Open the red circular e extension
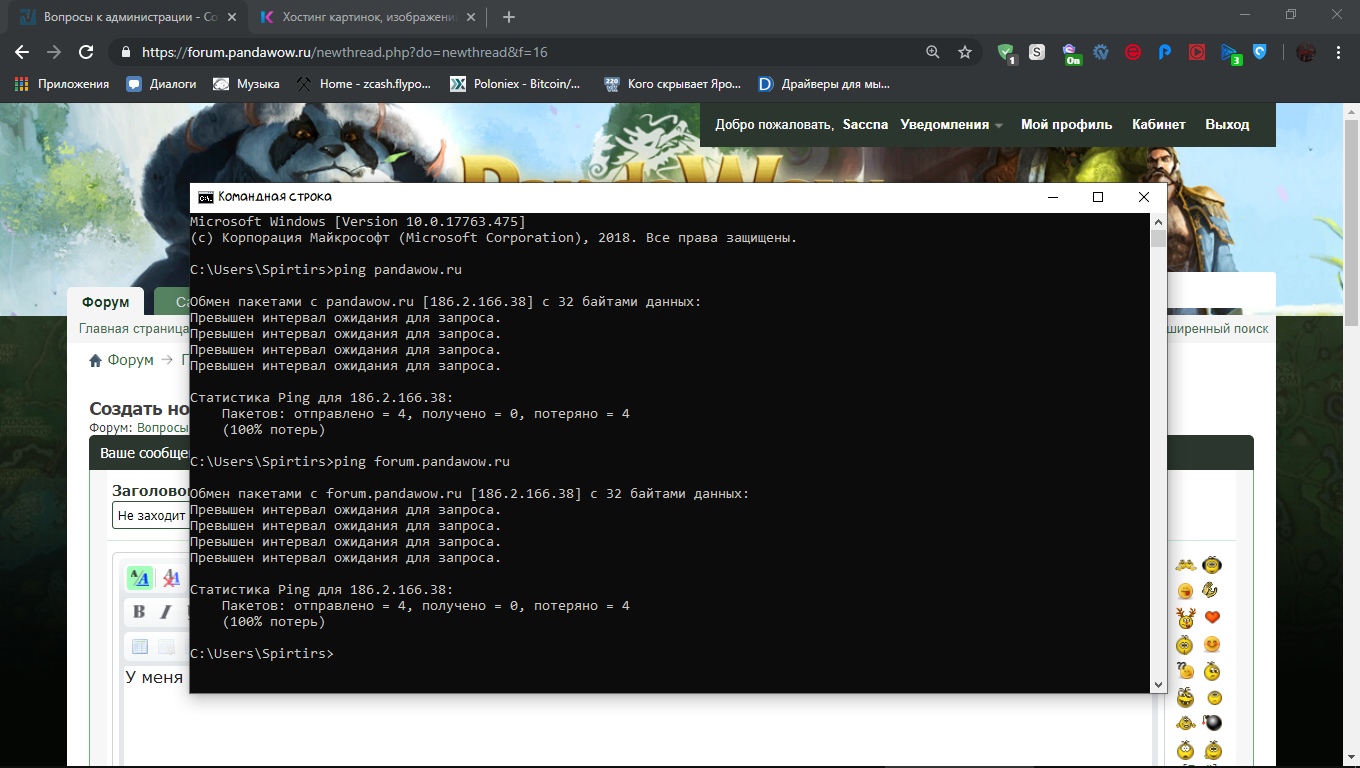The image size is (1360, 768). (x=1133, y=52)
